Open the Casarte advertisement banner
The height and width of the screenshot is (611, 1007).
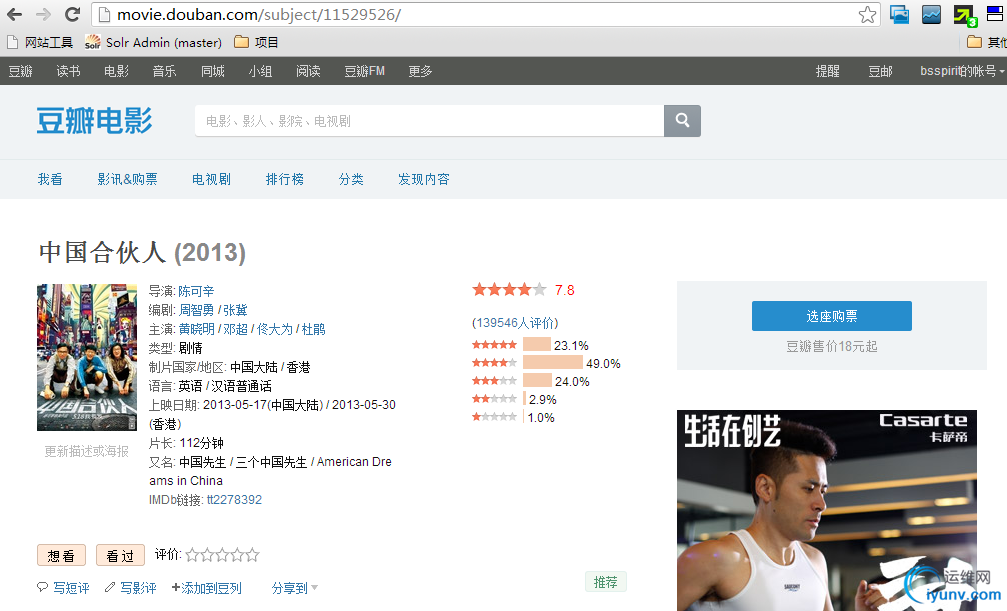[827, 510]
